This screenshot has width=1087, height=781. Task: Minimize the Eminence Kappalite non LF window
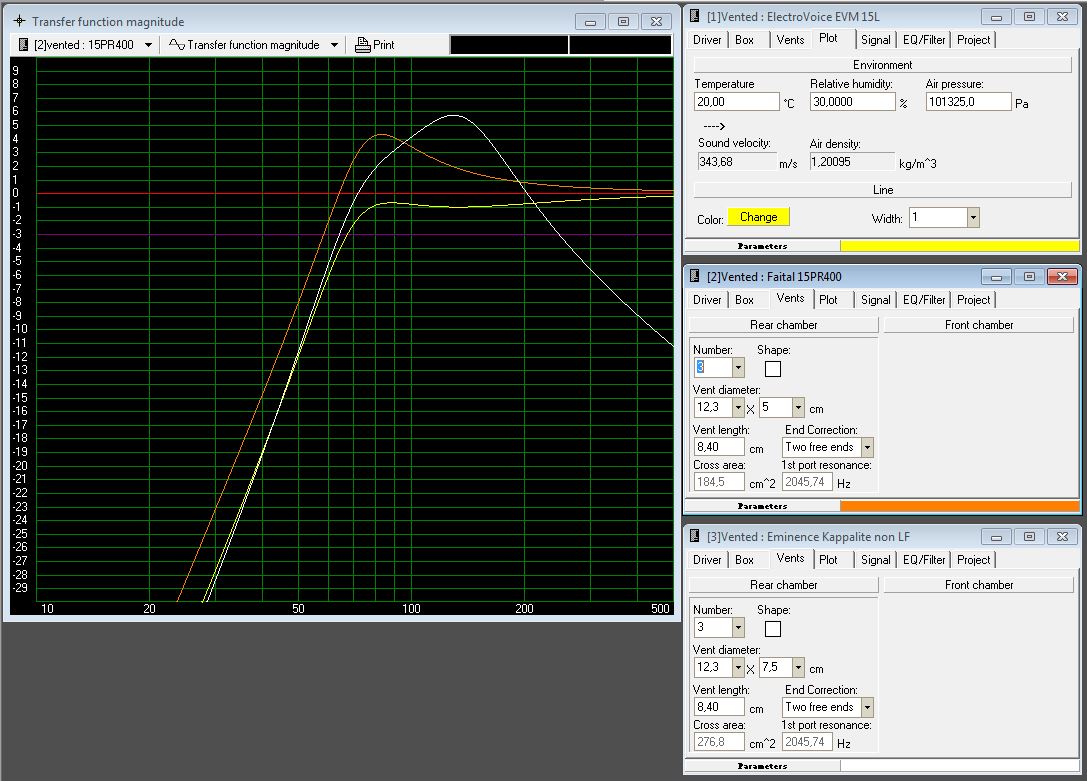[x=996, y=537]
